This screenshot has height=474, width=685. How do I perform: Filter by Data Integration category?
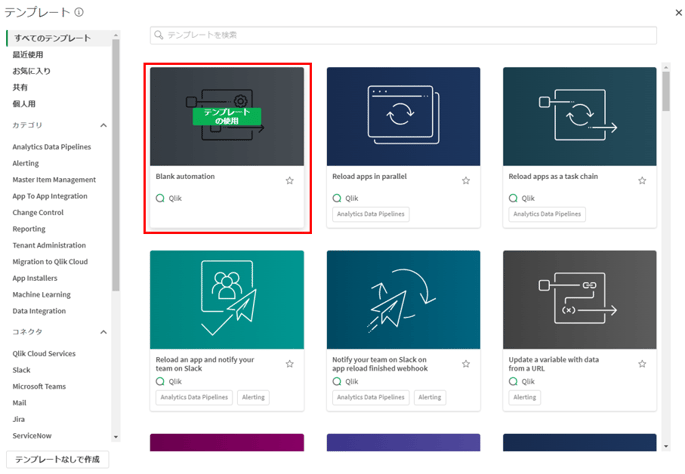[x=39, y=311]
